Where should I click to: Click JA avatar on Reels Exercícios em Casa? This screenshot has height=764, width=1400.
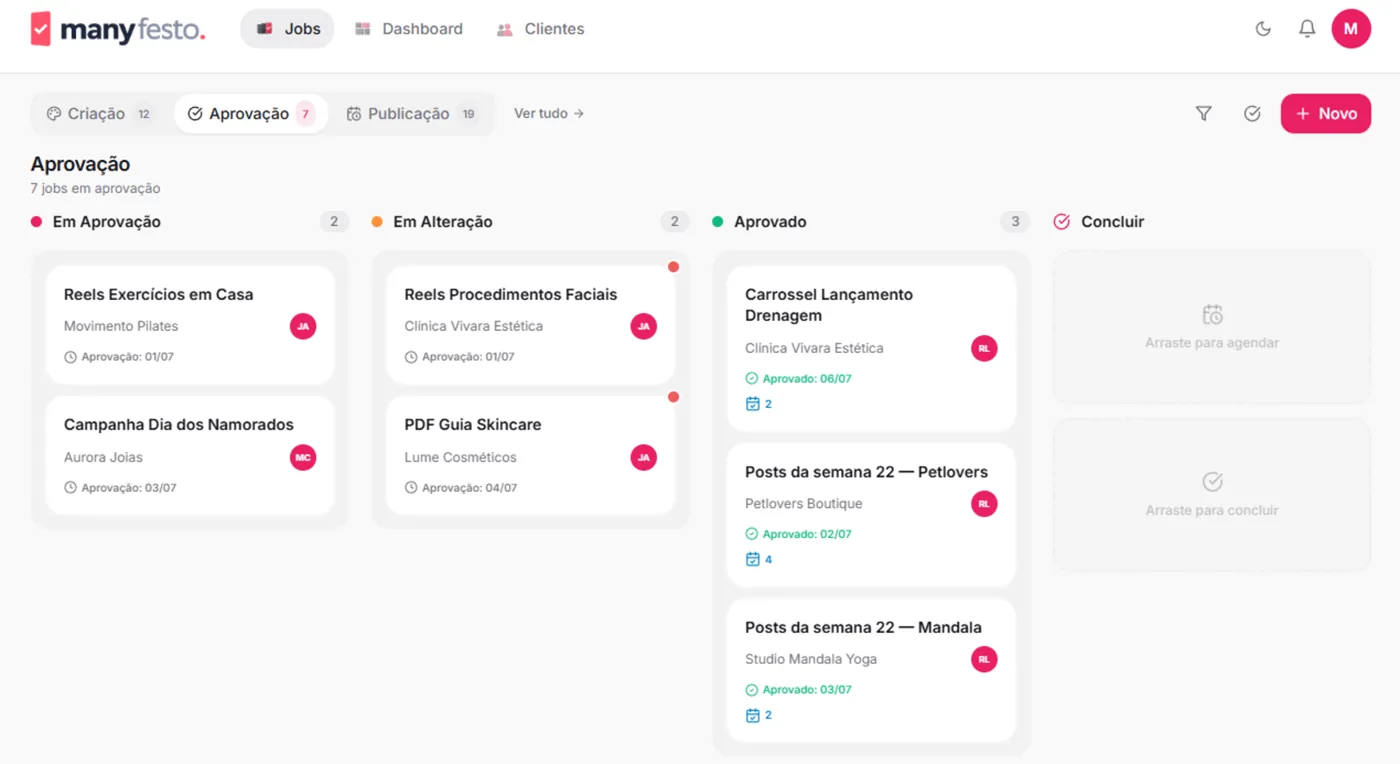303,326
